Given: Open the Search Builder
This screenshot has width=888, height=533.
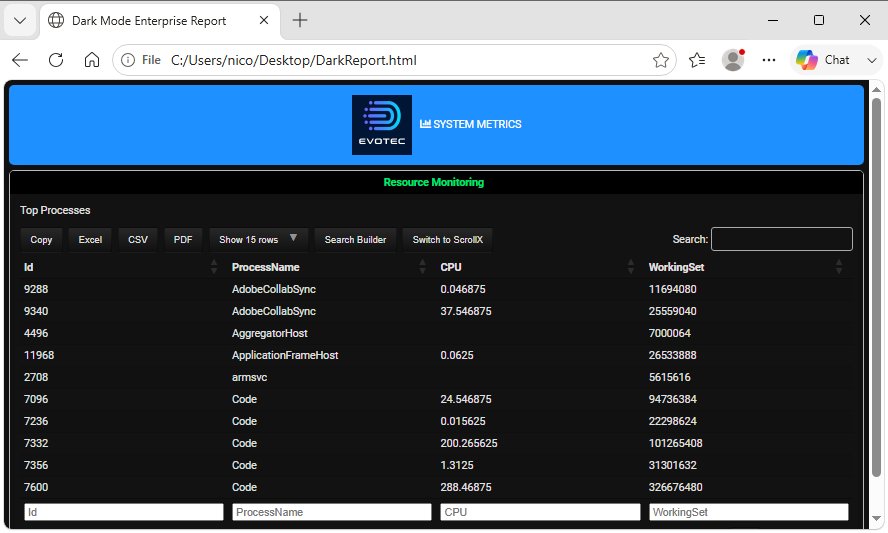Looking at the screenshot, I should (x=355, y=240).
